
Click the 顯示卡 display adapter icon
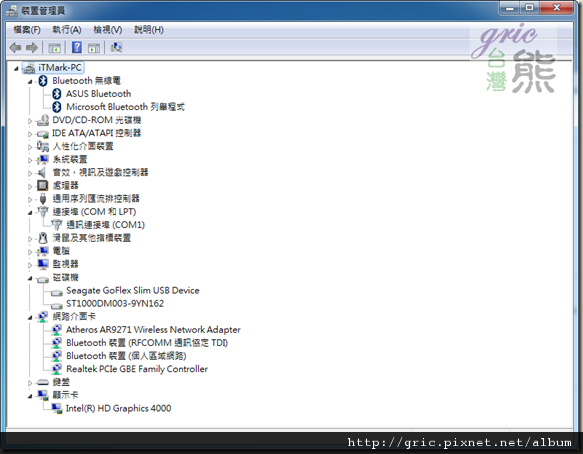tap(43, 395)
